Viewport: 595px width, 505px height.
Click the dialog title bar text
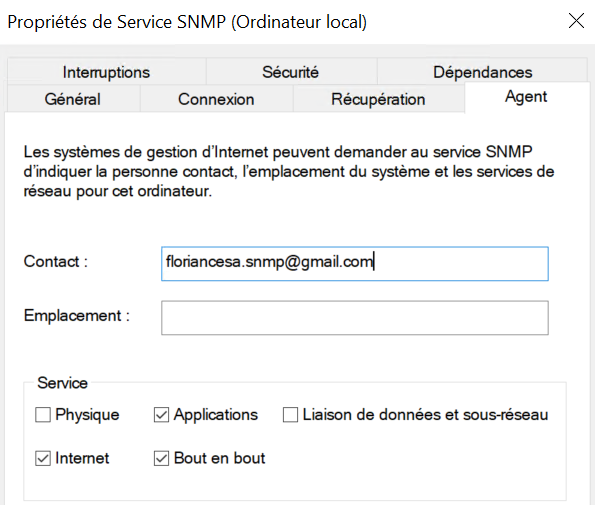[x=187, y=22]
